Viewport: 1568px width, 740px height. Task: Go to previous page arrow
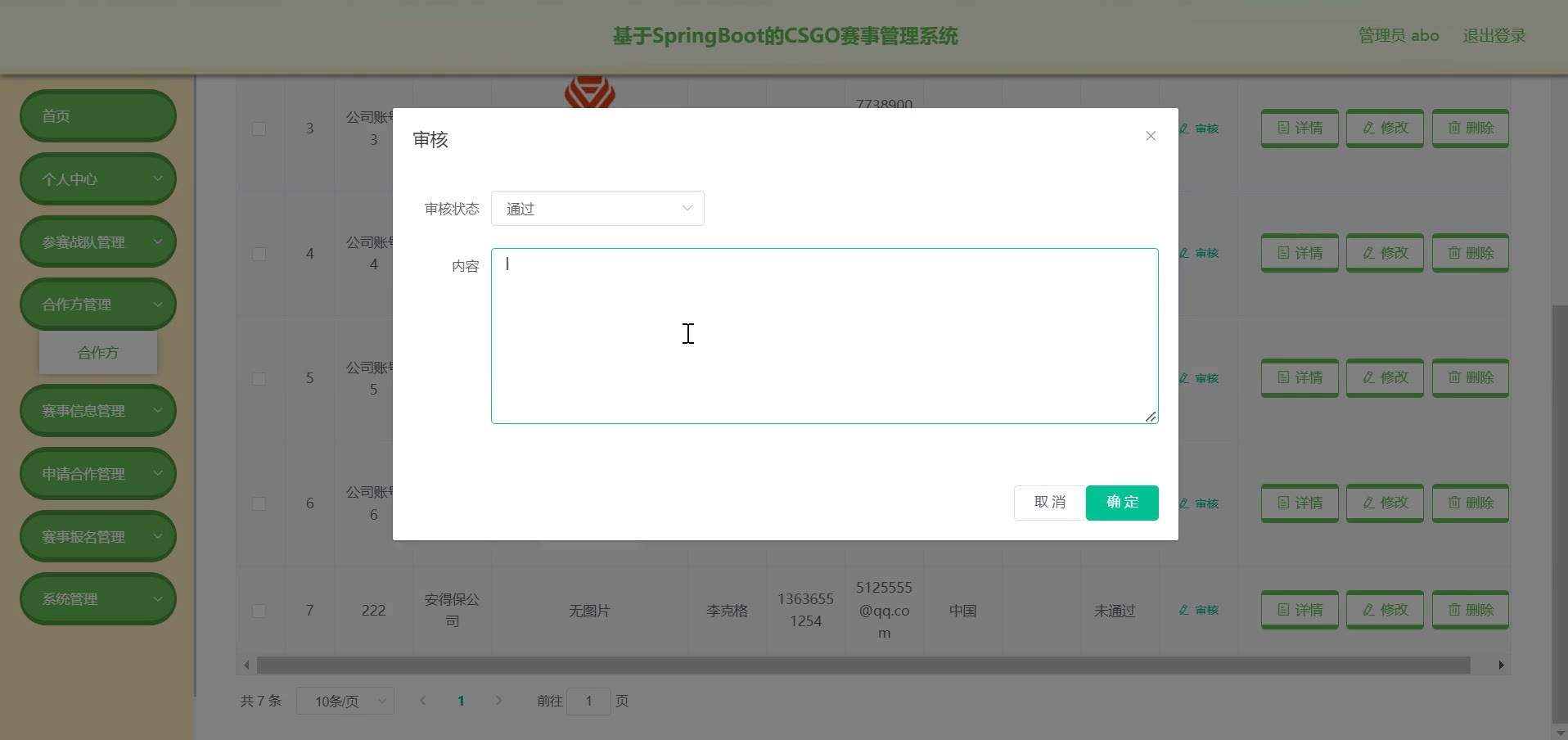(x=423, y=701)
